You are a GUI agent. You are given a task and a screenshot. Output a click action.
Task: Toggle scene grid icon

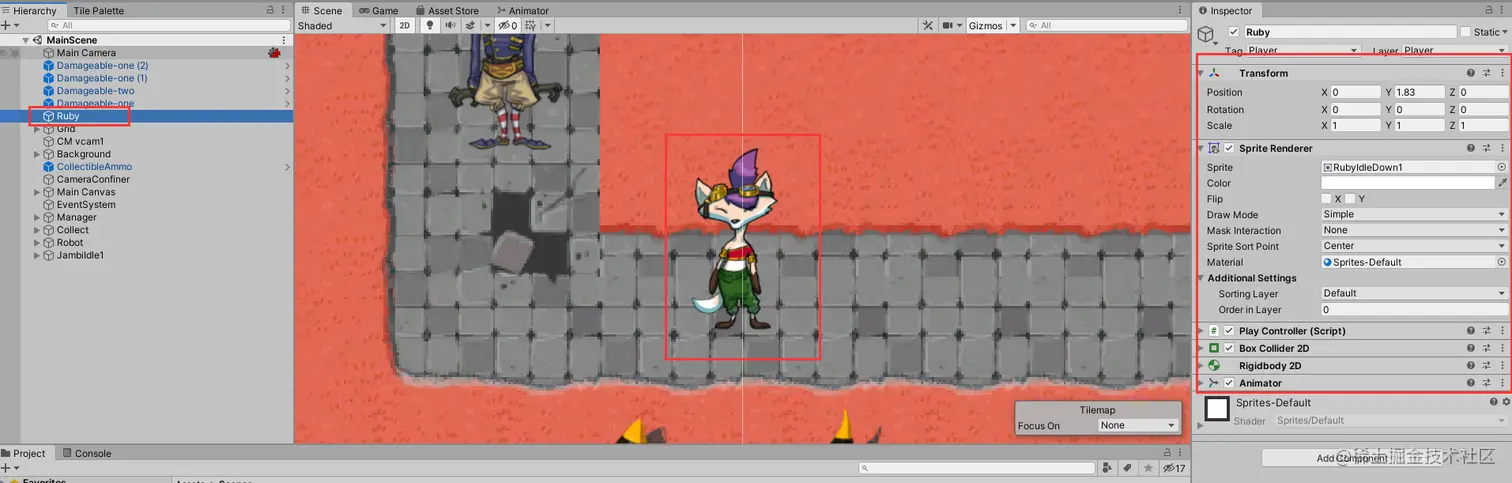[x=531, y=26]
